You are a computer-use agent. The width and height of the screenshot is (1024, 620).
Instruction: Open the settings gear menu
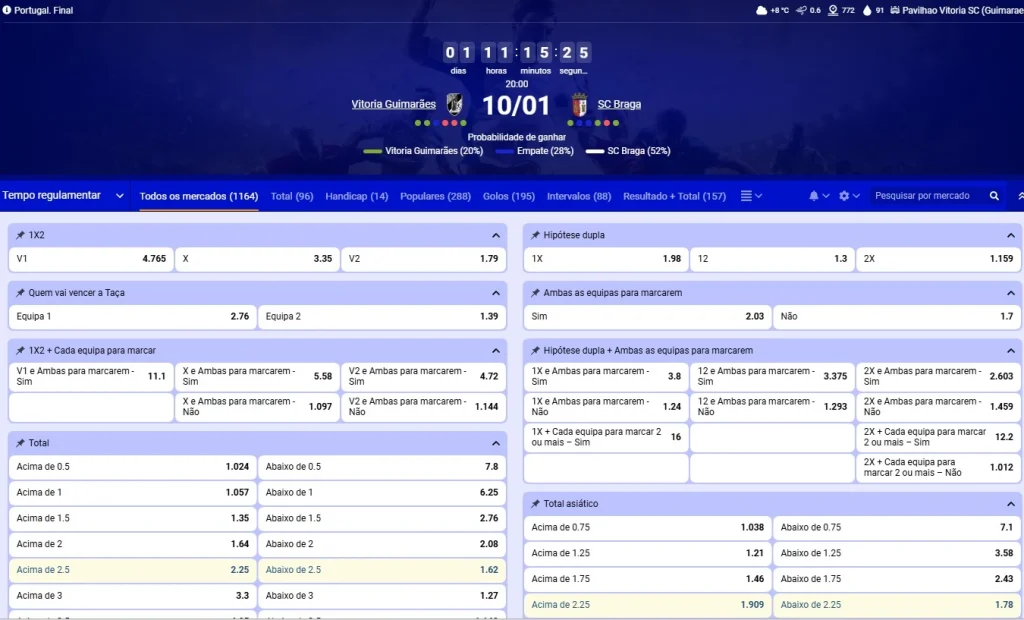[849, 196]
